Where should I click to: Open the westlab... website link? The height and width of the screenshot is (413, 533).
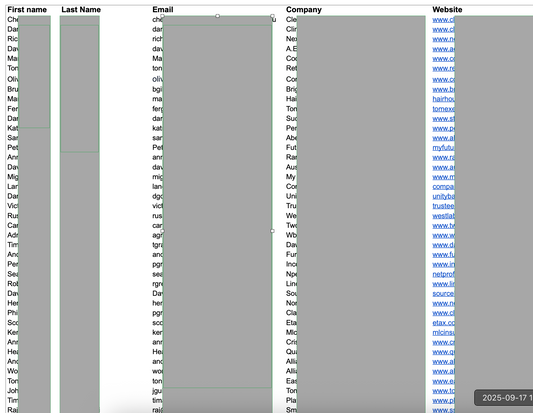coord(443,216)
